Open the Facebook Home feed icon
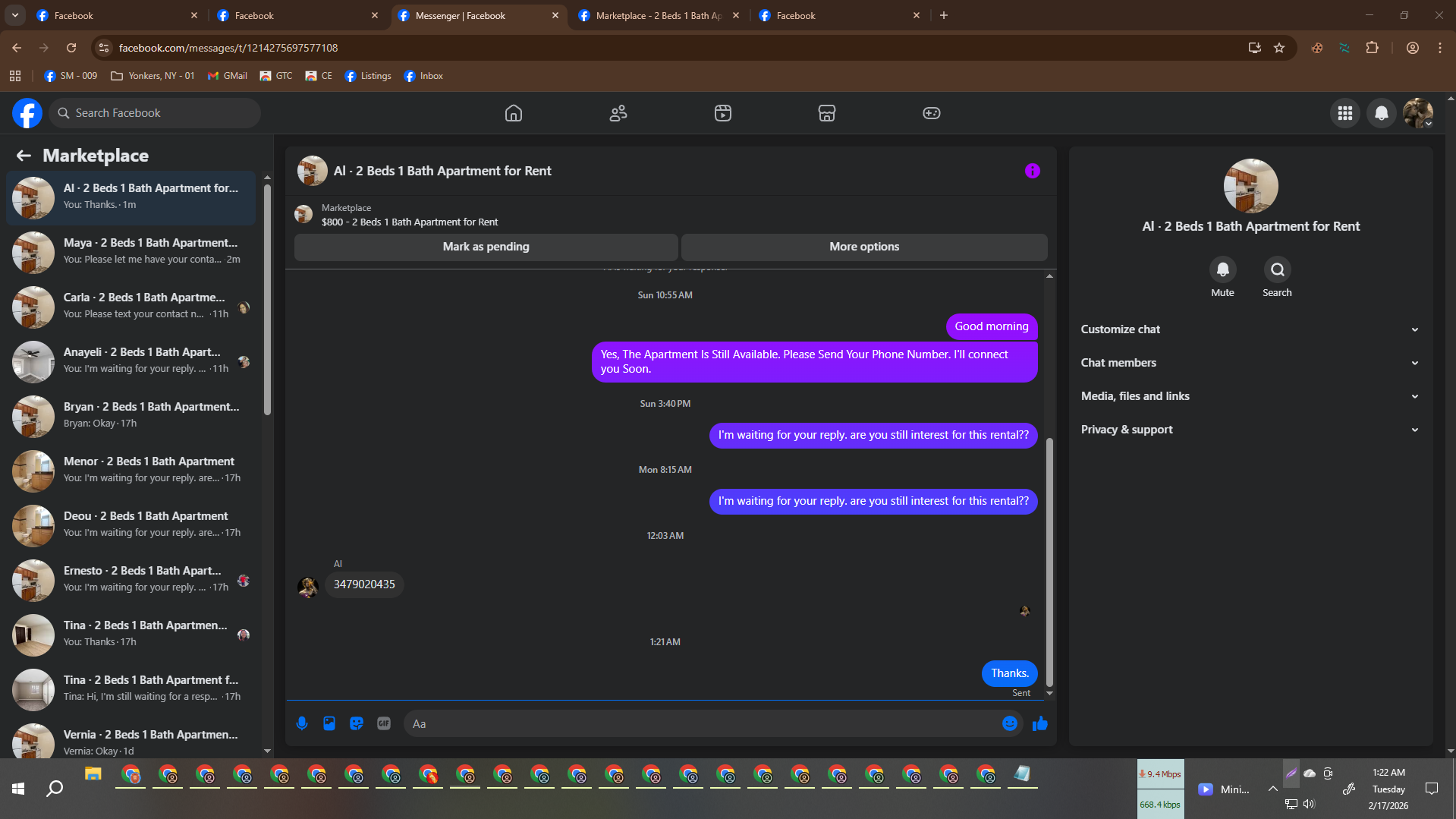Screen dimensions: 1456x819 pos(514,113)
